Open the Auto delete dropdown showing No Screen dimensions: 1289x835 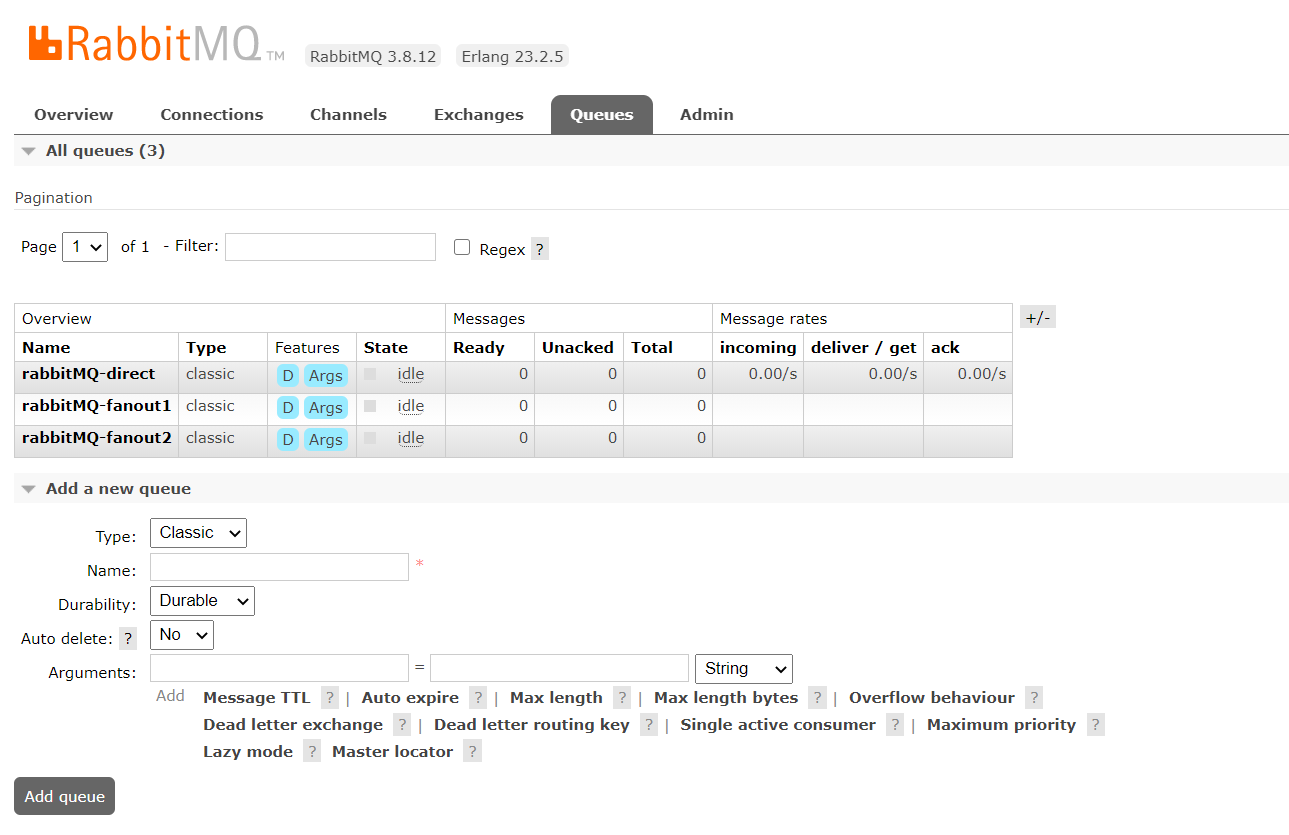click(x=182, y=635)
